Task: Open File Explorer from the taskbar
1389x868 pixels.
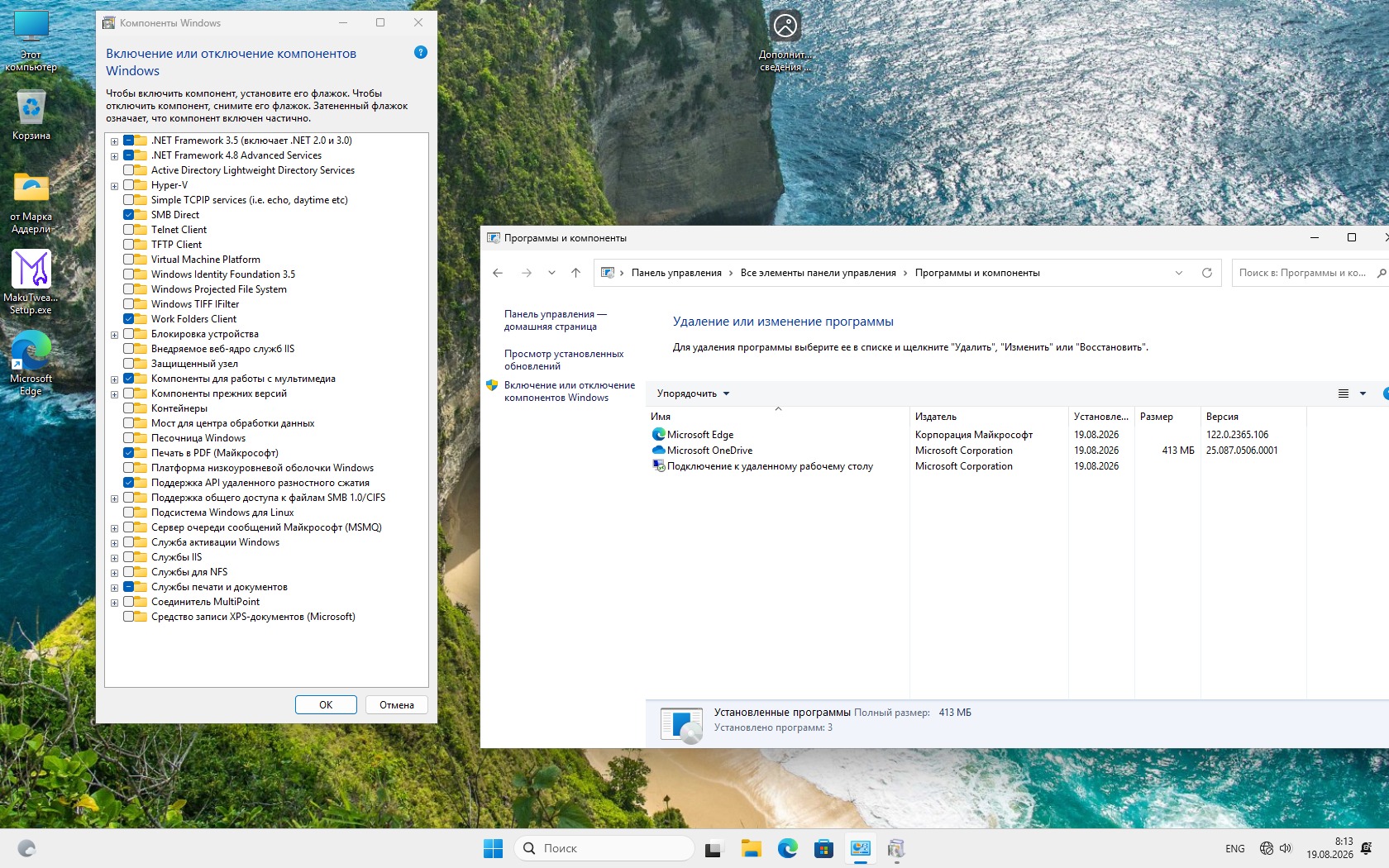Action: pyautogui.click(x=751, y=848)
